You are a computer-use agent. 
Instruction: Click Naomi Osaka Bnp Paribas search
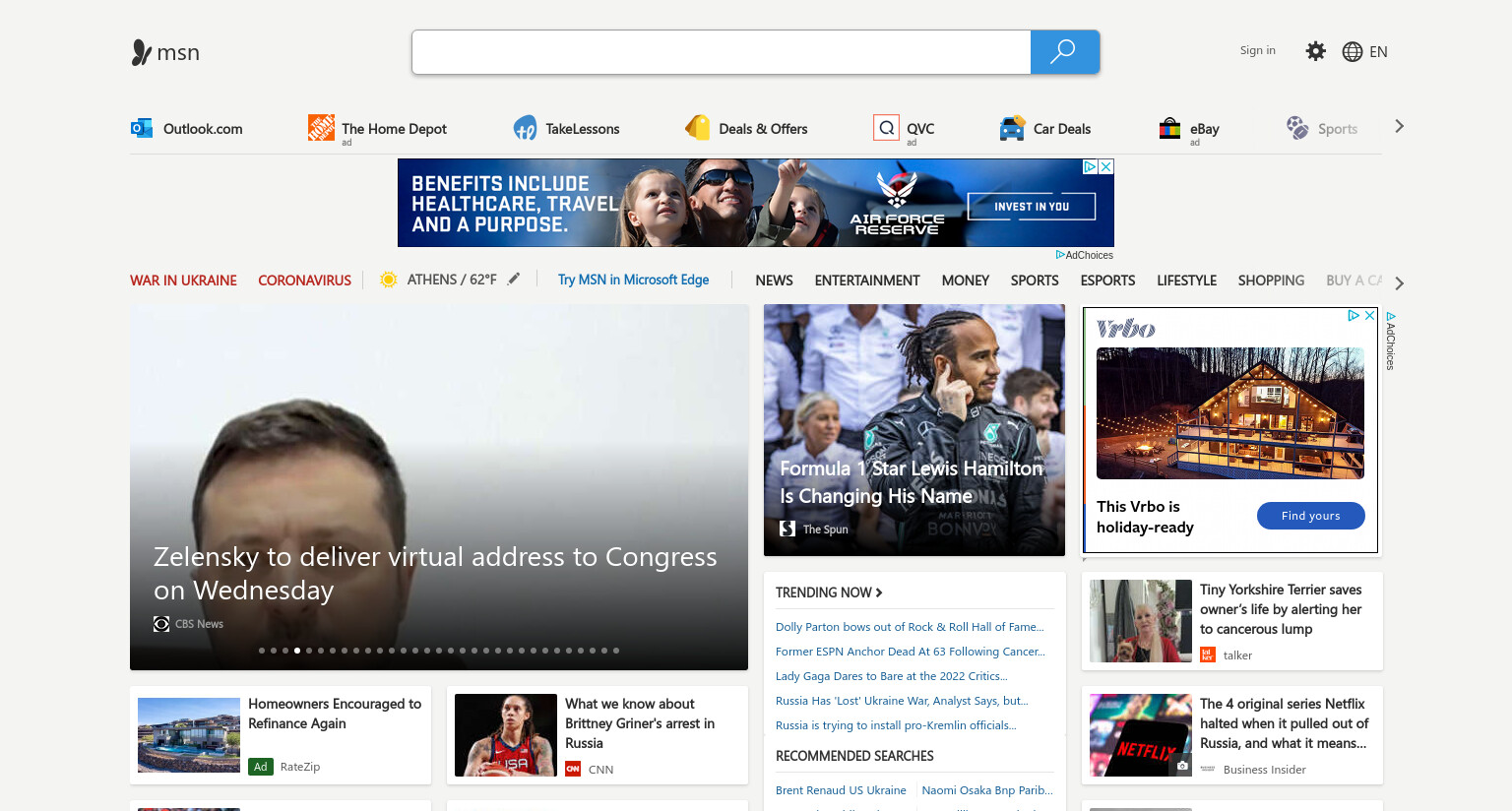pyautogui.click(x=987, y=790)
